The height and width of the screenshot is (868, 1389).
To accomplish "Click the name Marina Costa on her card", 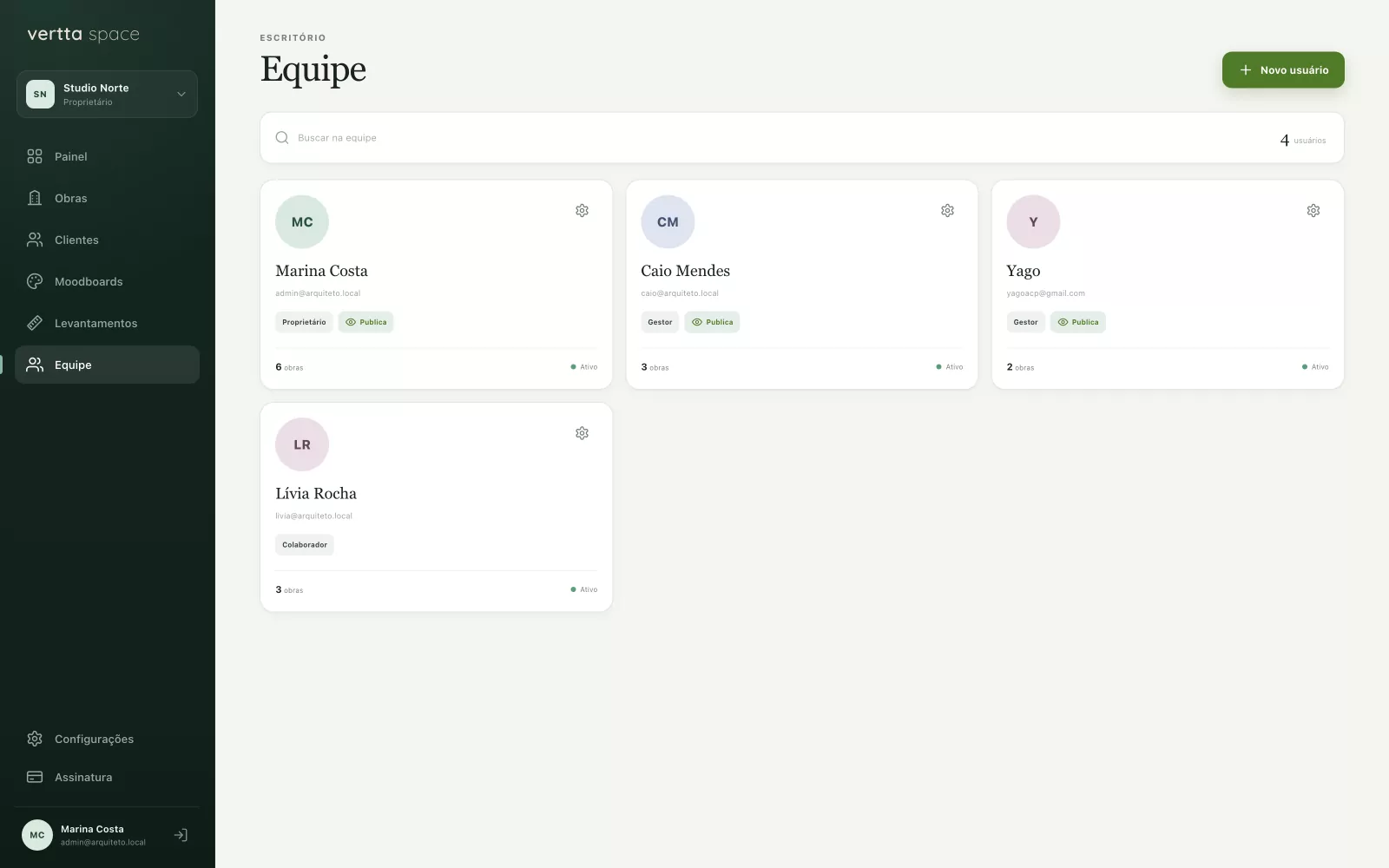I will tap(321, 271).
